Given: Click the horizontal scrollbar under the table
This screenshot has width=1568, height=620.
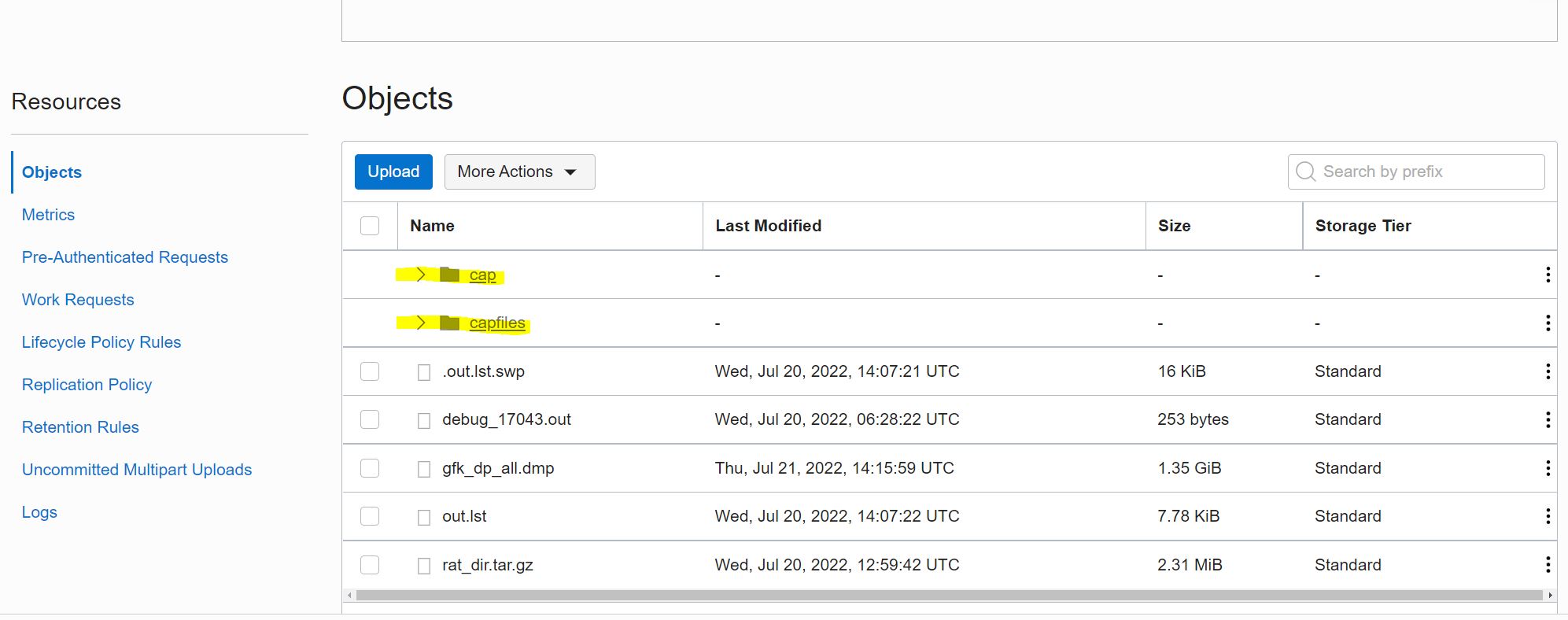Looking at the screenshot, I should (949, 596).
